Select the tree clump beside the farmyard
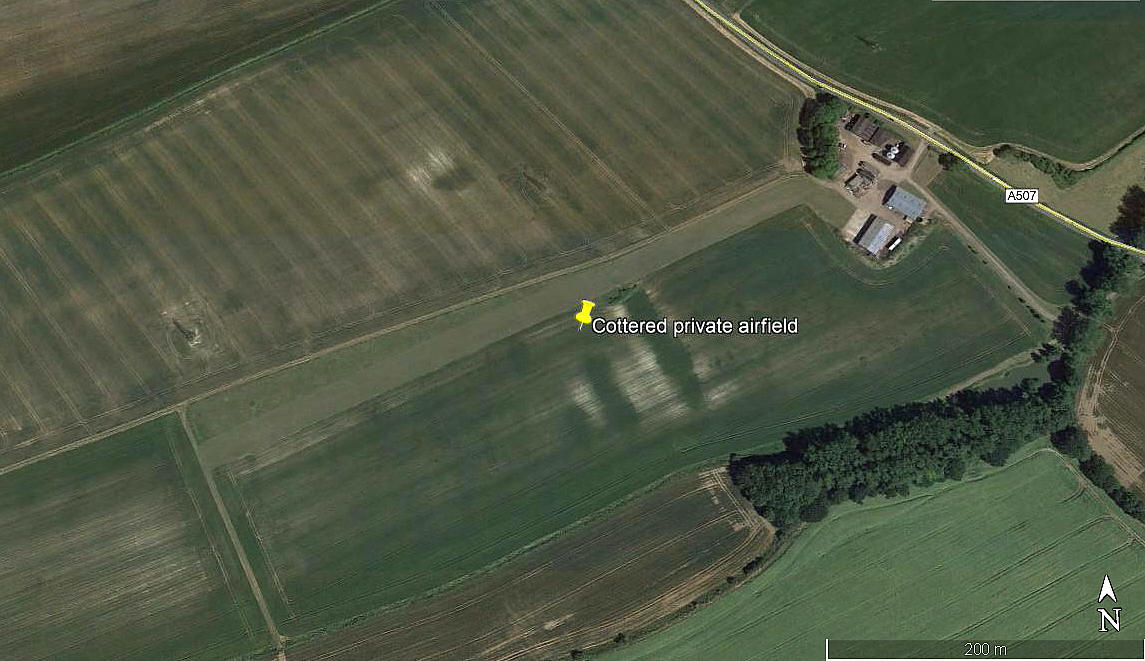Screen dimensions: 1145x661 (x=819, y=135)
